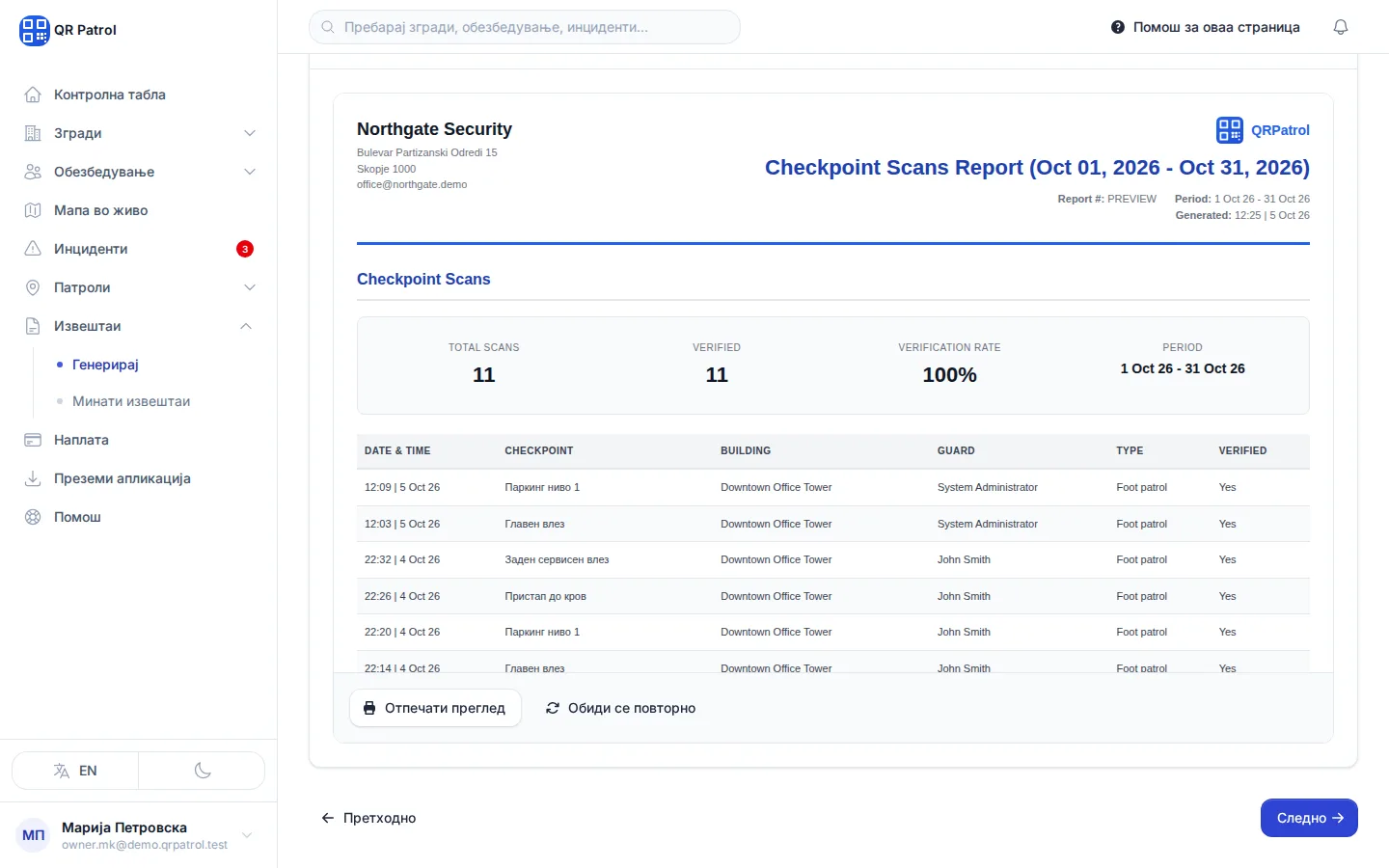Click the Згради building icon

(x=33, y=133)
